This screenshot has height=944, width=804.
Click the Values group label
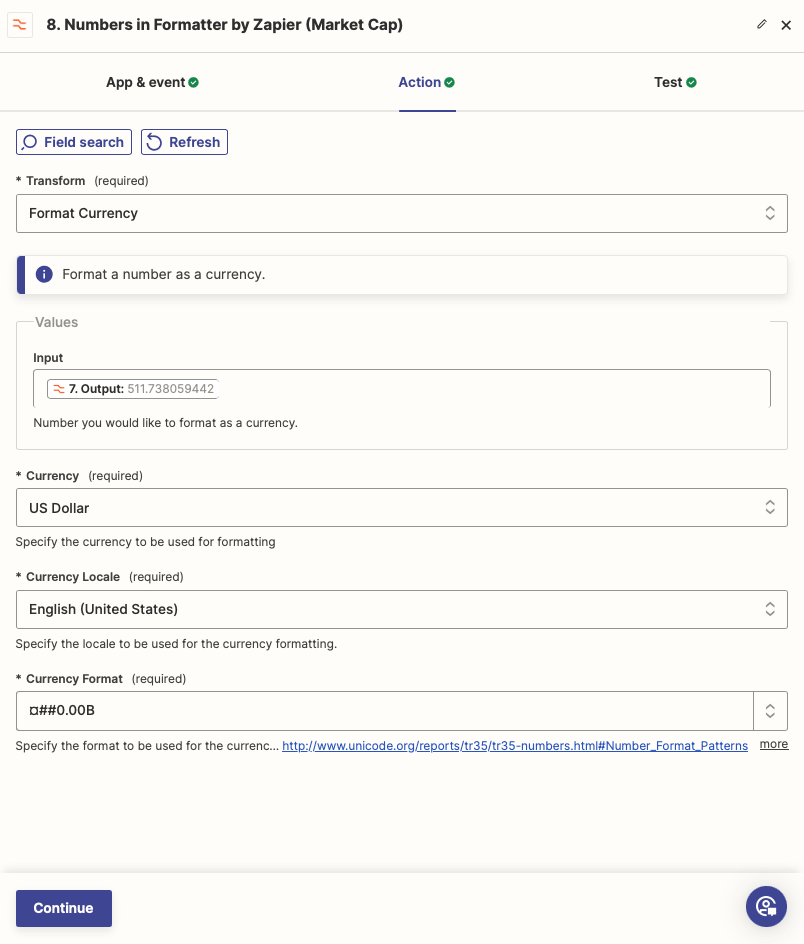click(x=57, y=322)
